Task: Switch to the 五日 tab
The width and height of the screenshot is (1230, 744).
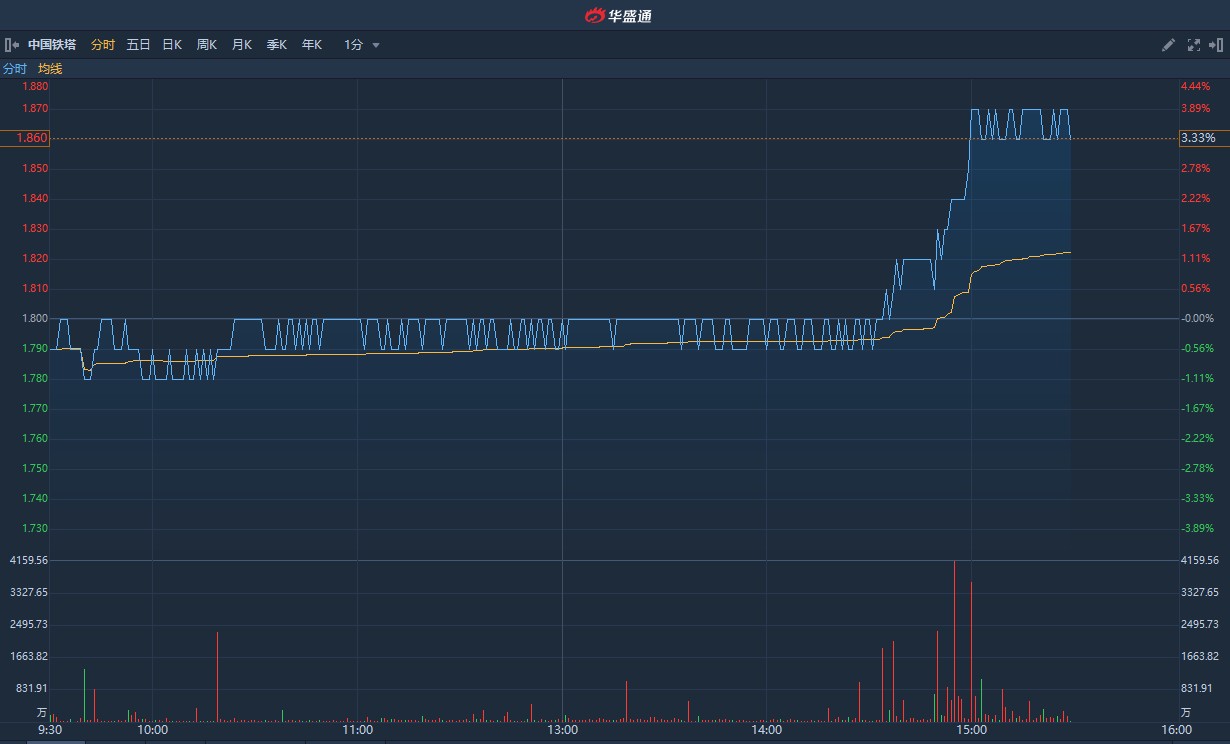Action: click(138, 45)
